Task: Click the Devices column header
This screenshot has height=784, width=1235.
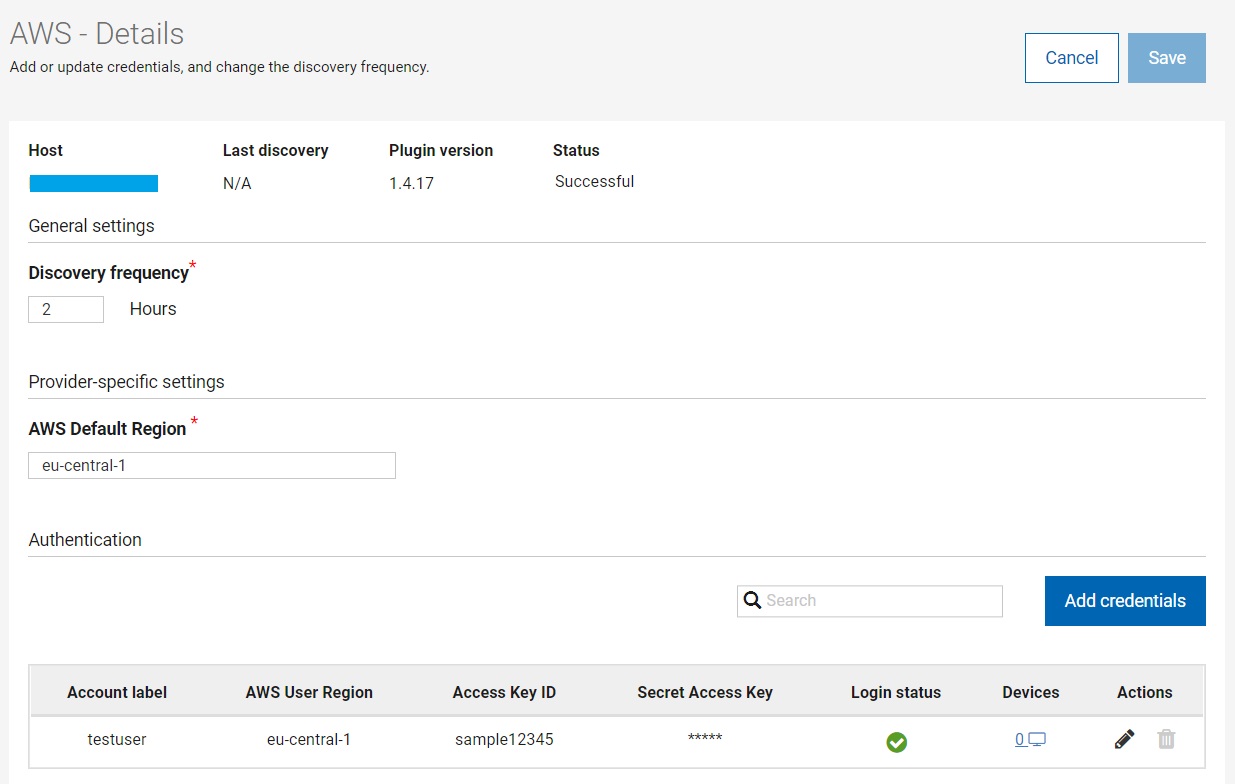Action: (x=1030, y=692)
